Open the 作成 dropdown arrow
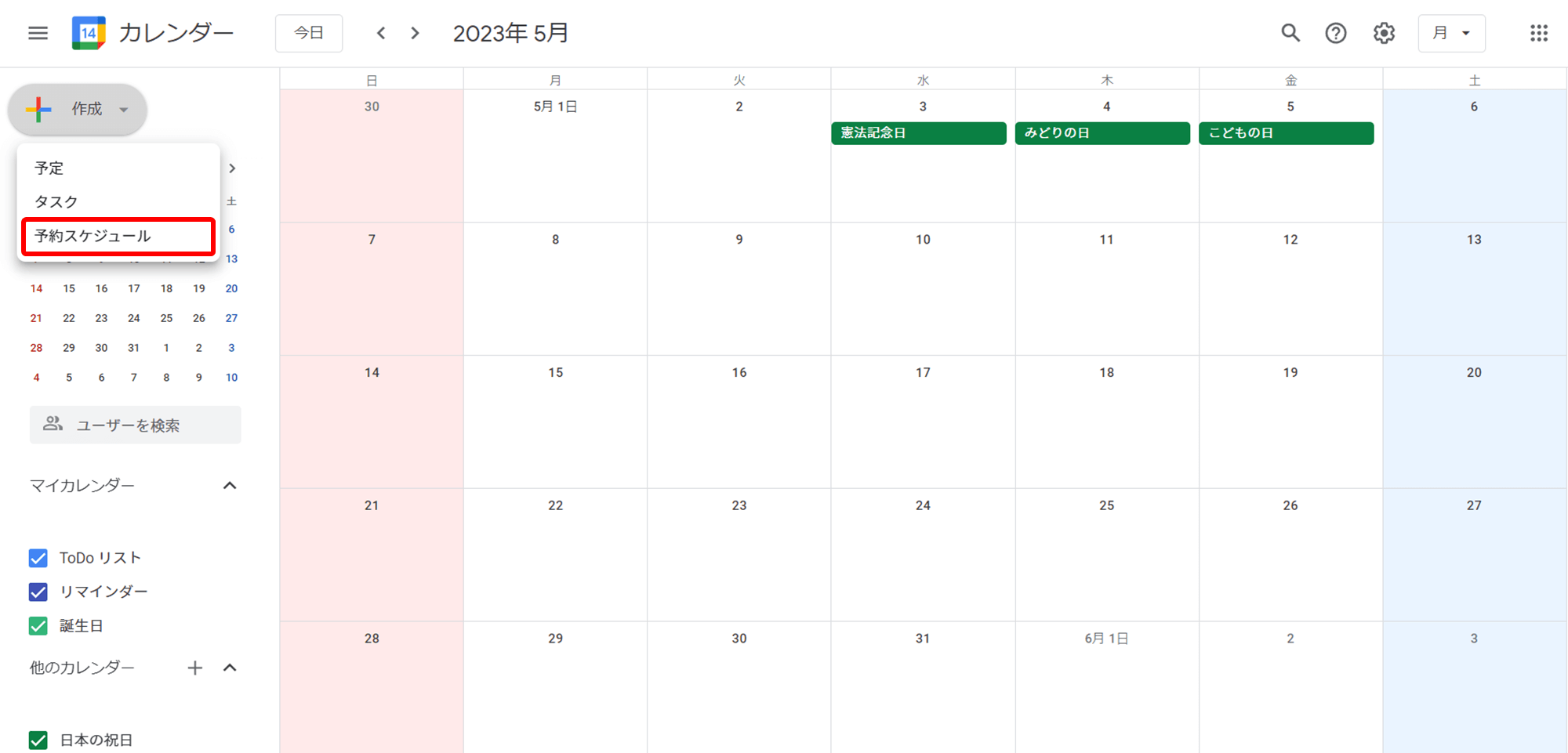The width and height of the screenshot is (1568, 753). coord(124,110)
